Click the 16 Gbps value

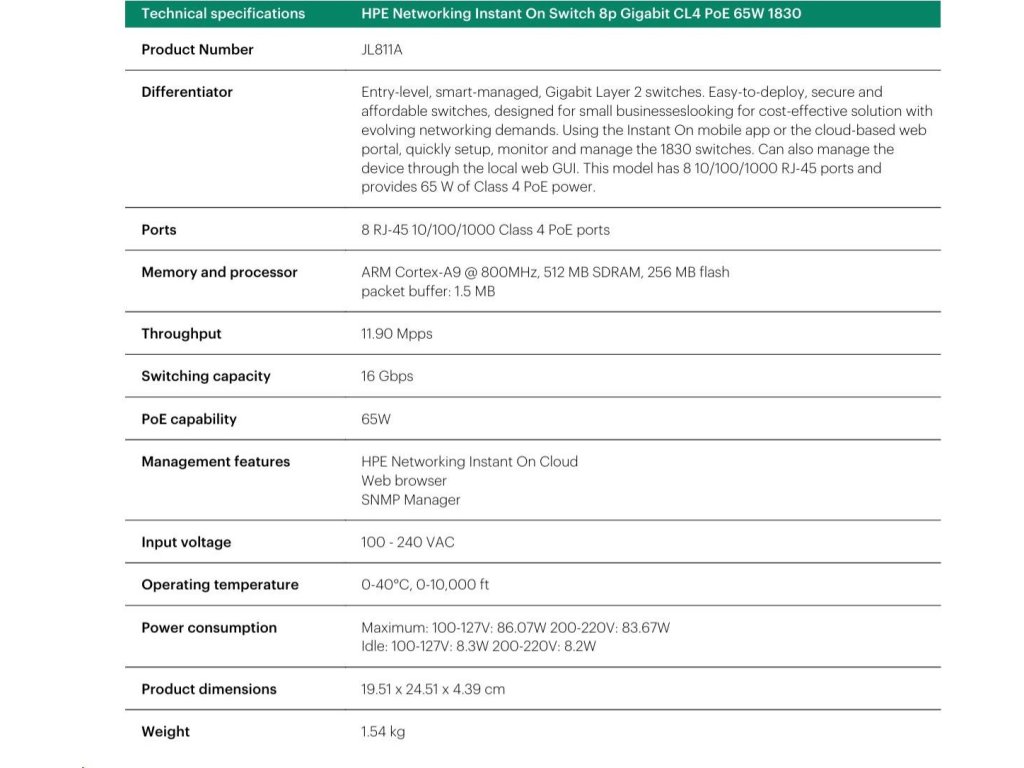point(387,377)
